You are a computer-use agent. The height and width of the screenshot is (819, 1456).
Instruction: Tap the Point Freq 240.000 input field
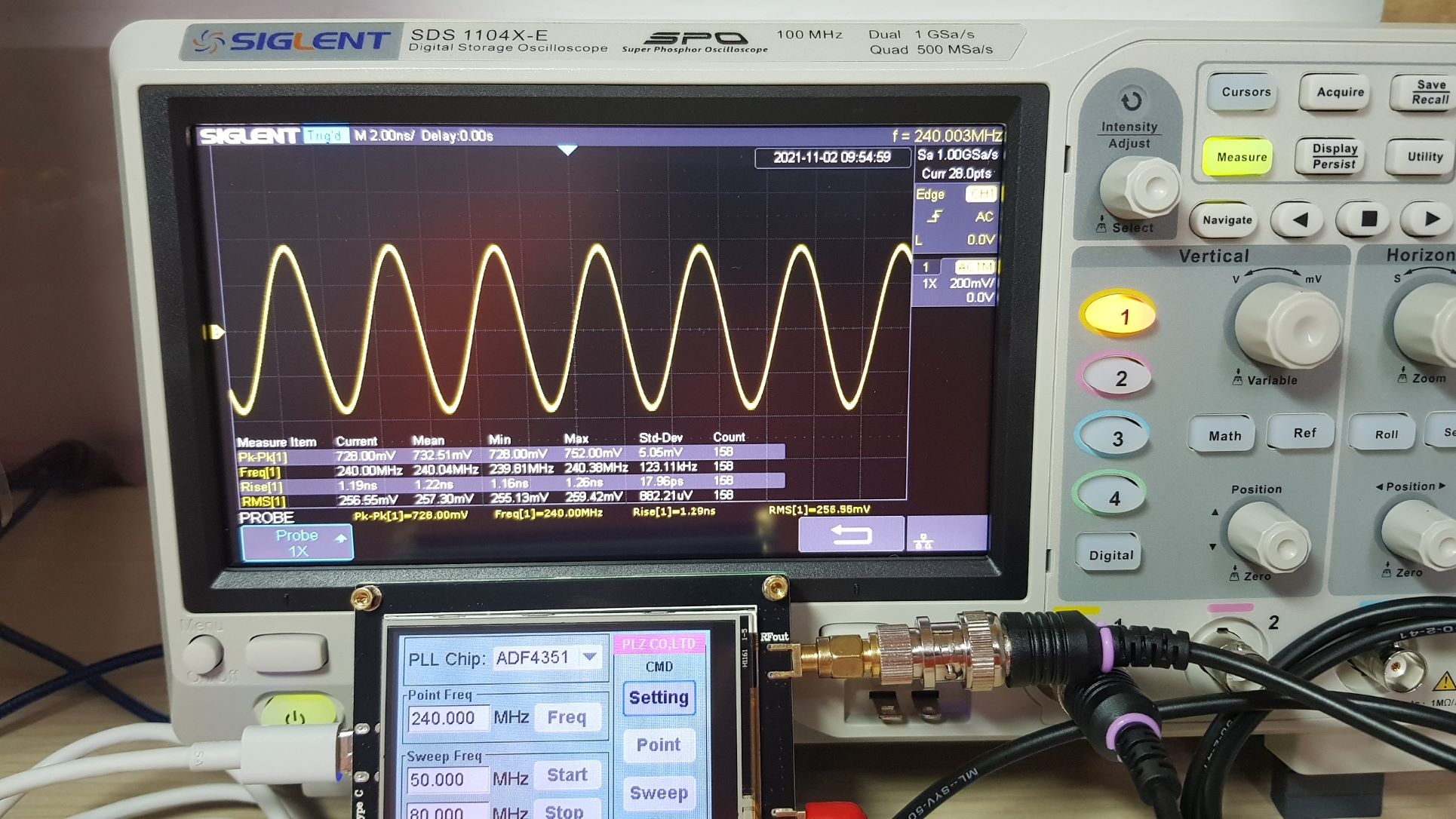click(x=447, y=718)
